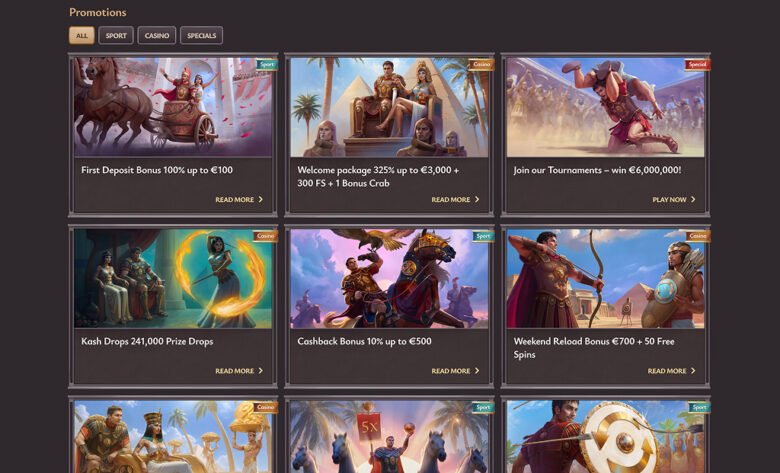This screenshot has width=780, height=473.
Task: Open Read More for Kash Drops
Action: point(239,371)
